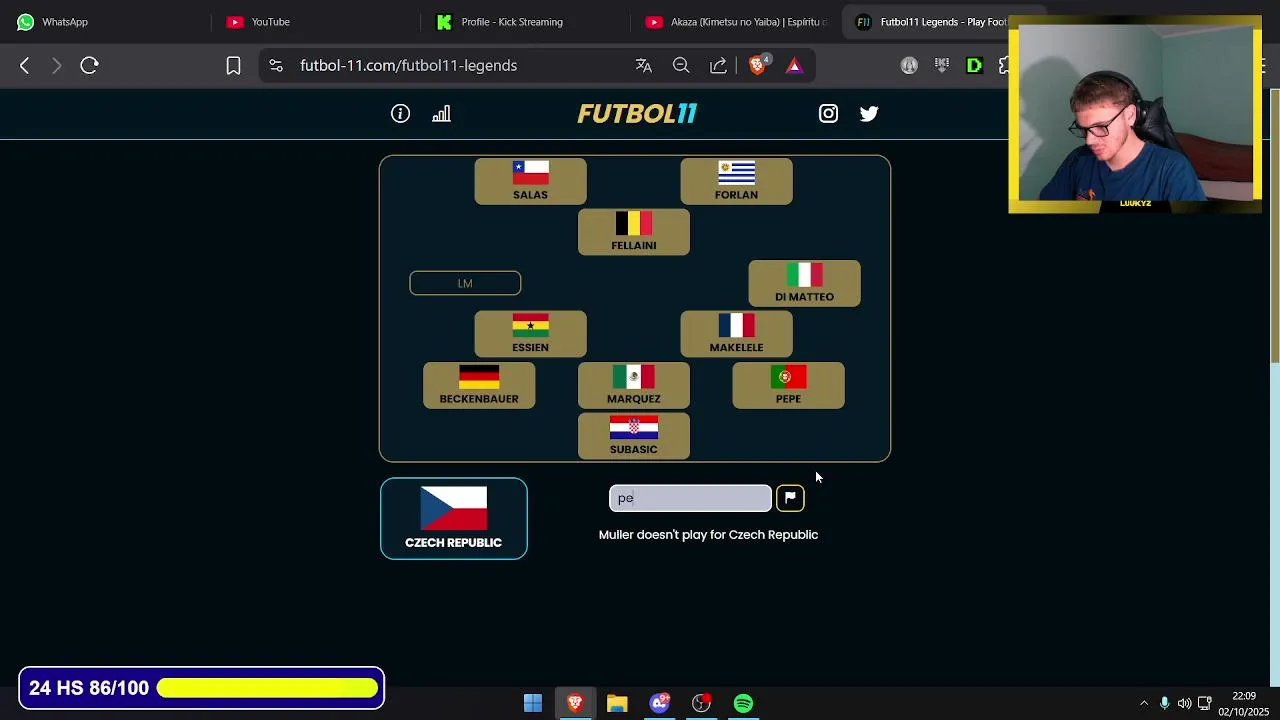Viewport: 1280px width, 720px height.
Task: Open network status tray icon
Action: pyautogui.click(x=1204, y=703)
